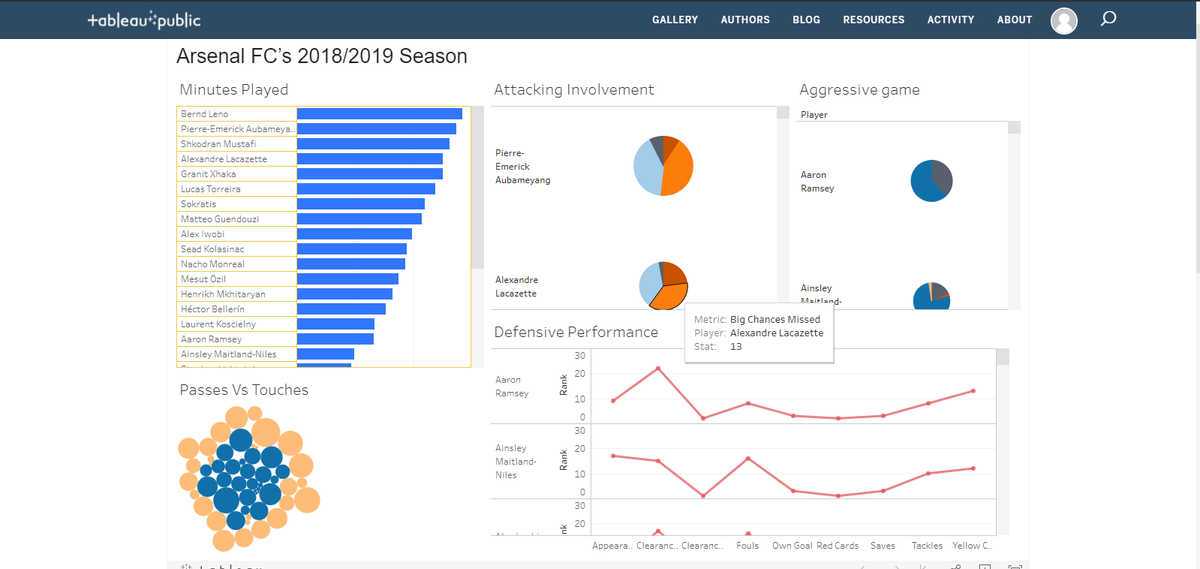Select Alexandre Lacazette in Minutes Played
1200x569 pixels.
237,159
